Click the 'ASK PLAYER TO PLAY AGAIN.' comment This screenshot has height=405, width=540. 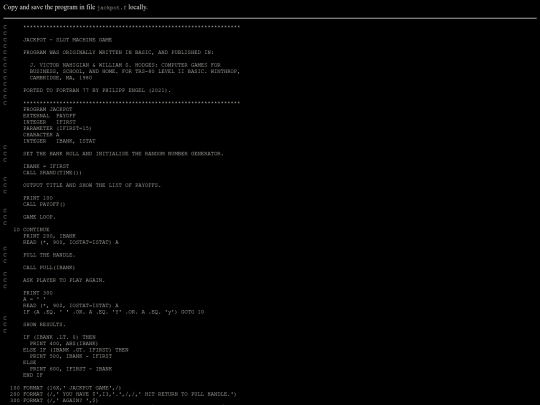tap(64, 280)
